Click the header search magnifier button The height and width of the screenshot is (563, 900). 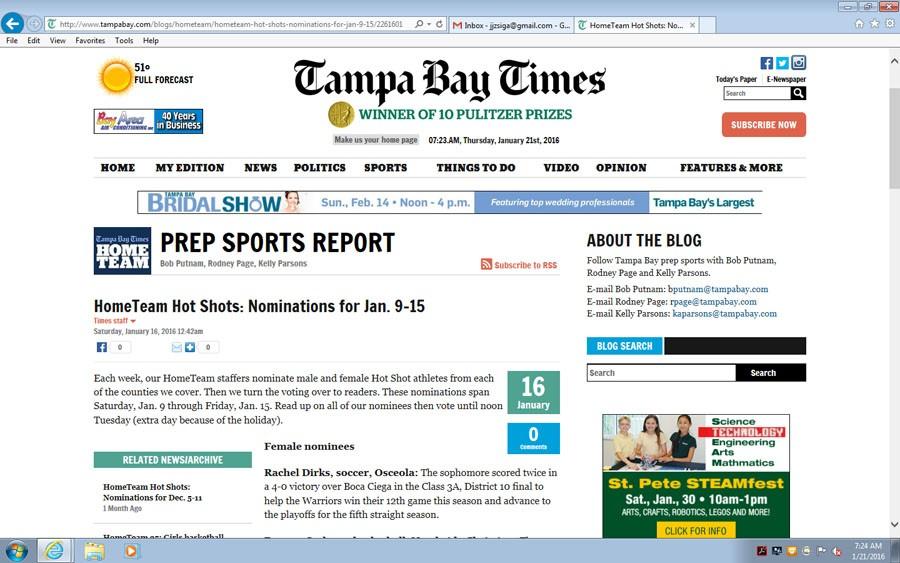coord(798,93)
